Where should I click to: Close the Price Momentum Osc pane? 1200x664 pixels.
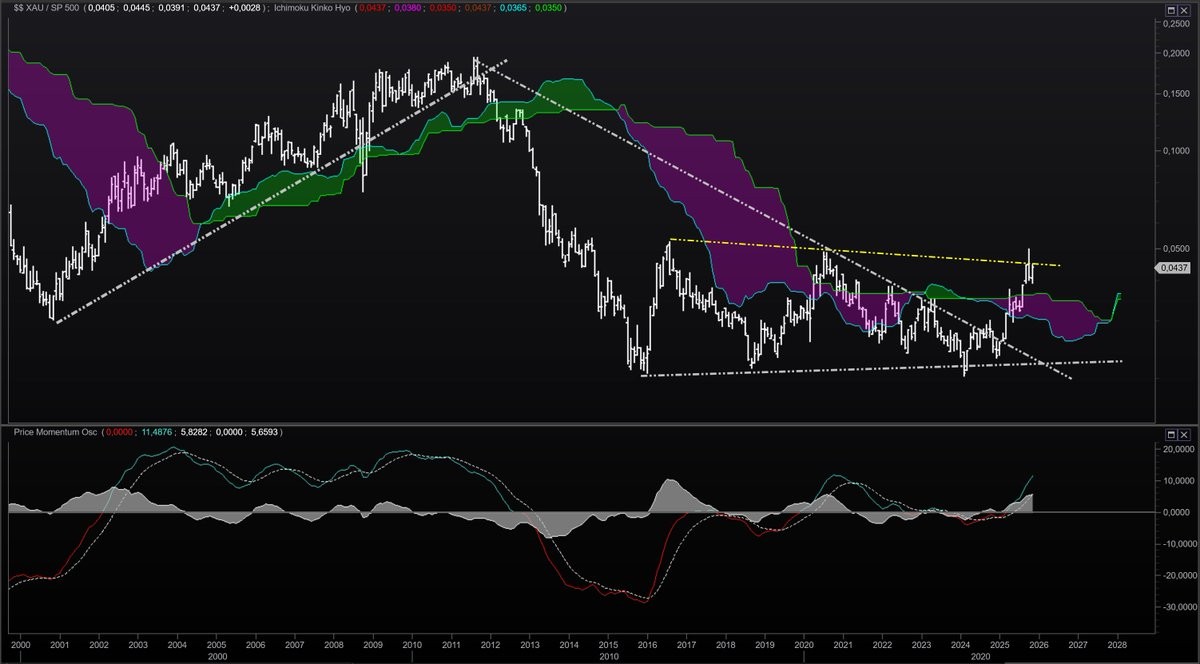tap(1184, 433)
